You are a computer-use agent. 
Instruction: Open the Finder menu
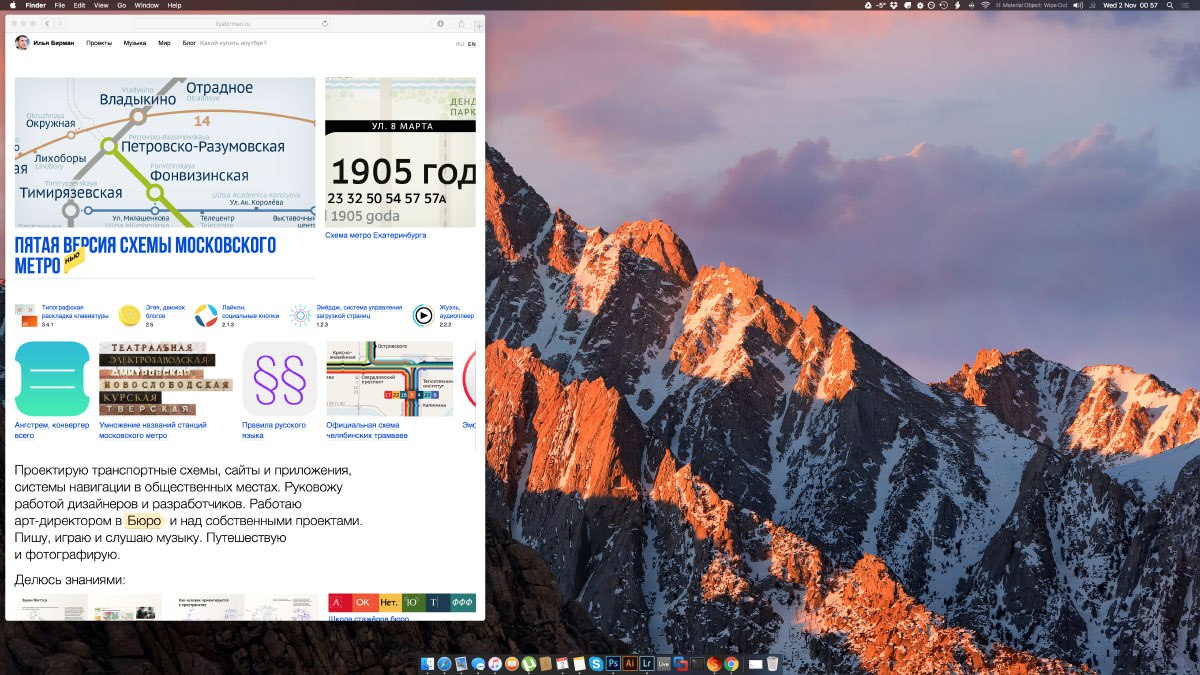[x=35, y=5]
